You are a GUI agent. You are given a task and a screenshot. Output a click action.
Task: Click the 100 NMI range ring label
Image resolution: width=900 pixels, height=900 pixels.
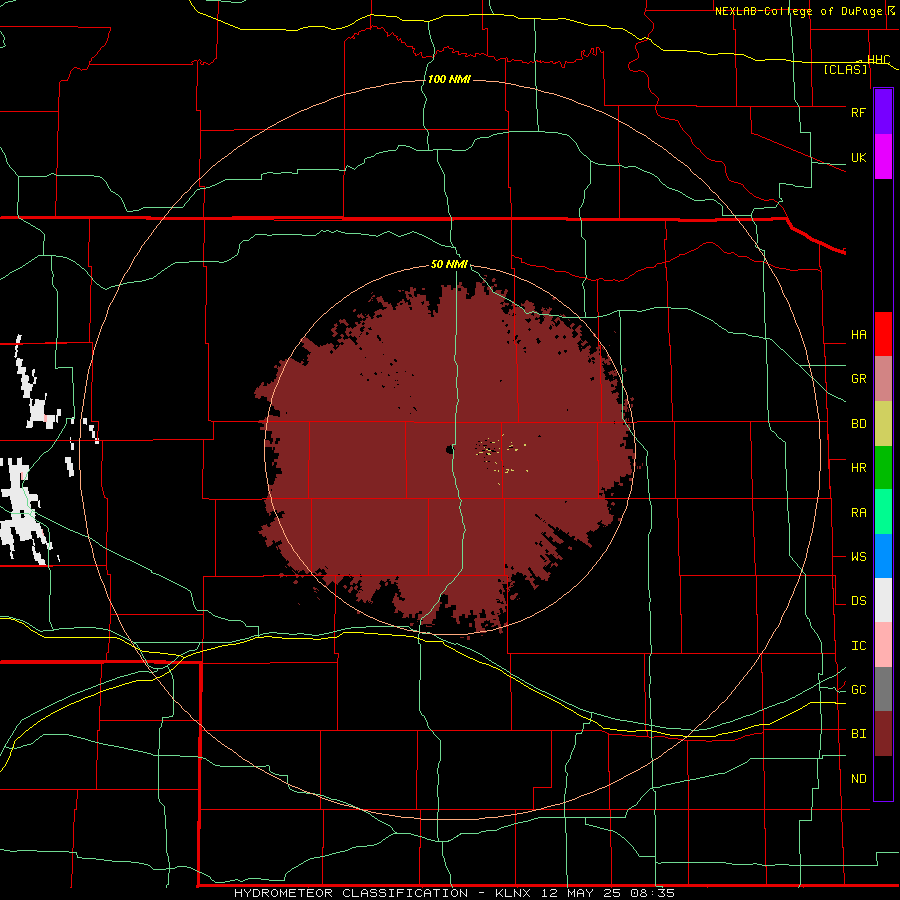[x=449, y=79]
